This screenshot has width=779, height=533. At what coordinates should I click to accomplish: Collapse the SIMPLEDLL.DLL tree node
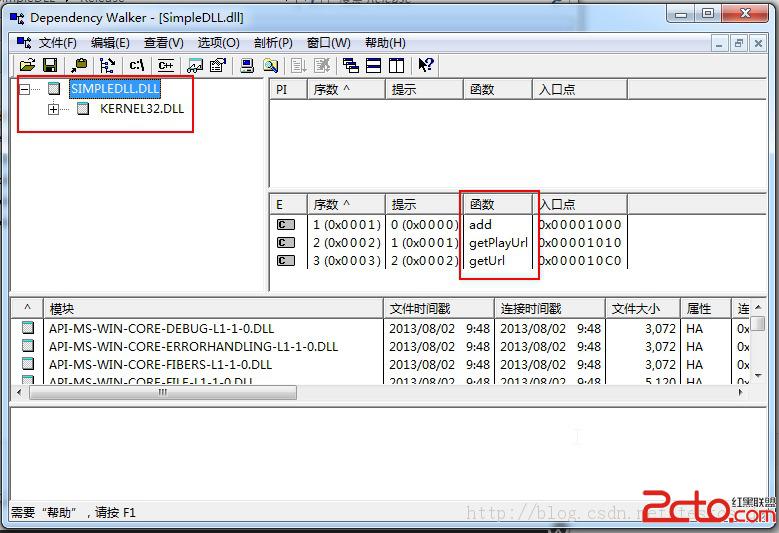24,89
